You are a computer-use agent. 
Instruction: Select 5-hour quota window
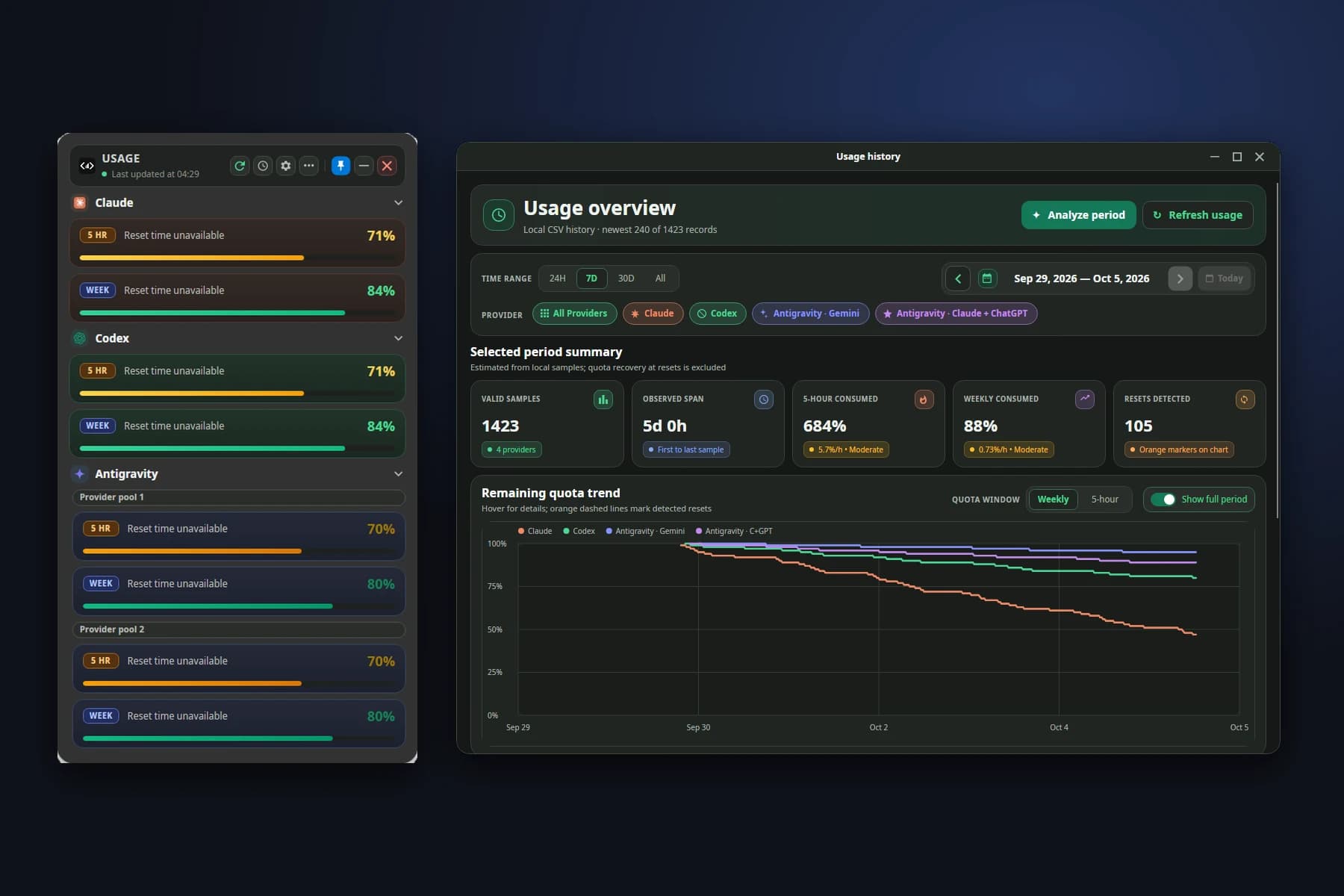(1104, 500)
